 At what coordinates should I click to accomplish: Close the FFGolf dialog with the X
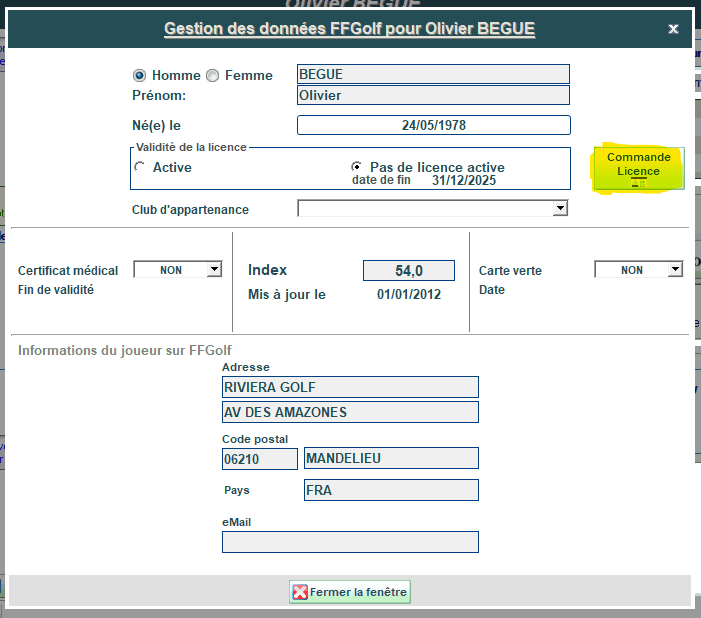point(673,29)
